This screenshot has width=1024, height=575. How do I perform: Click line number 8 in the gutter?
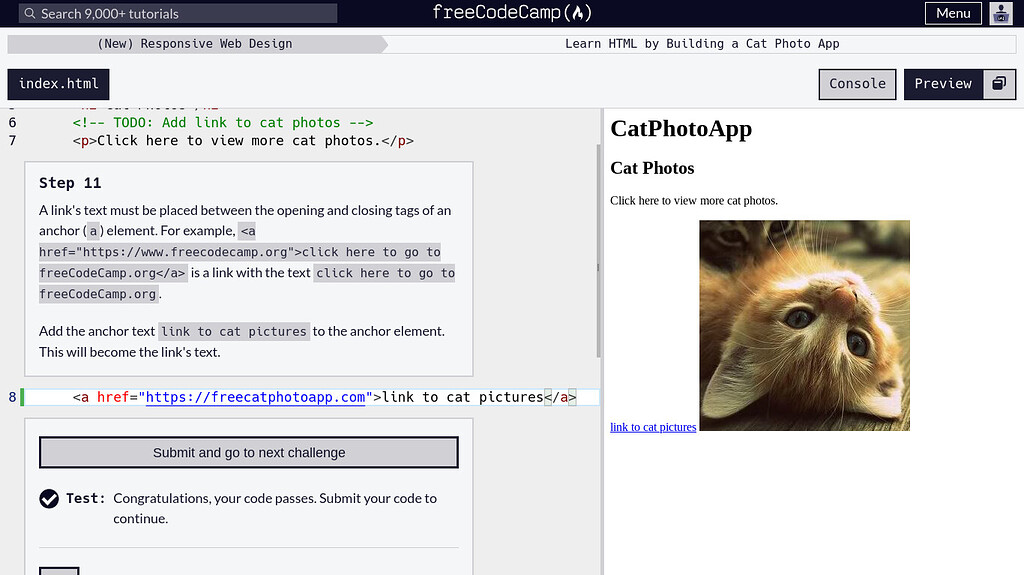[x=12, y=397]
